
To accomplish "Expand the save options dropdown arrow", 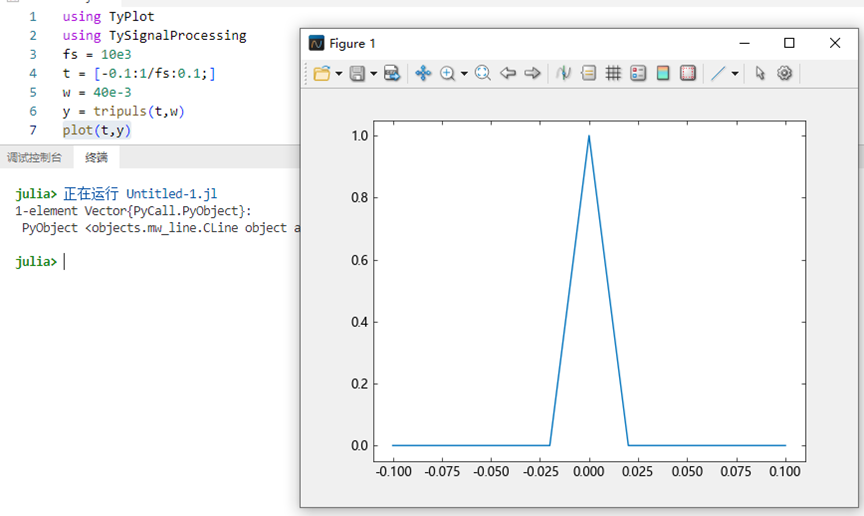I will [x=374, y=73].
